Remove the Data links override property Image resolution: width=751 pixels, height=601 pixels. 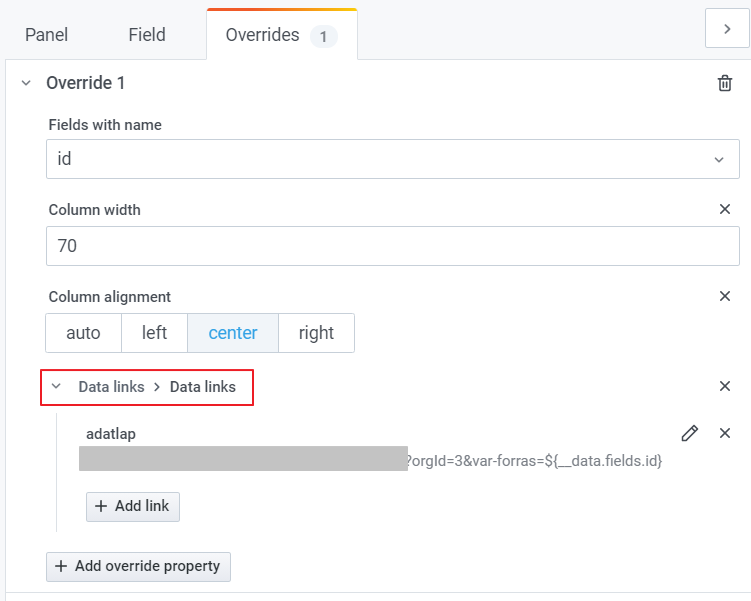click(725, 386)
